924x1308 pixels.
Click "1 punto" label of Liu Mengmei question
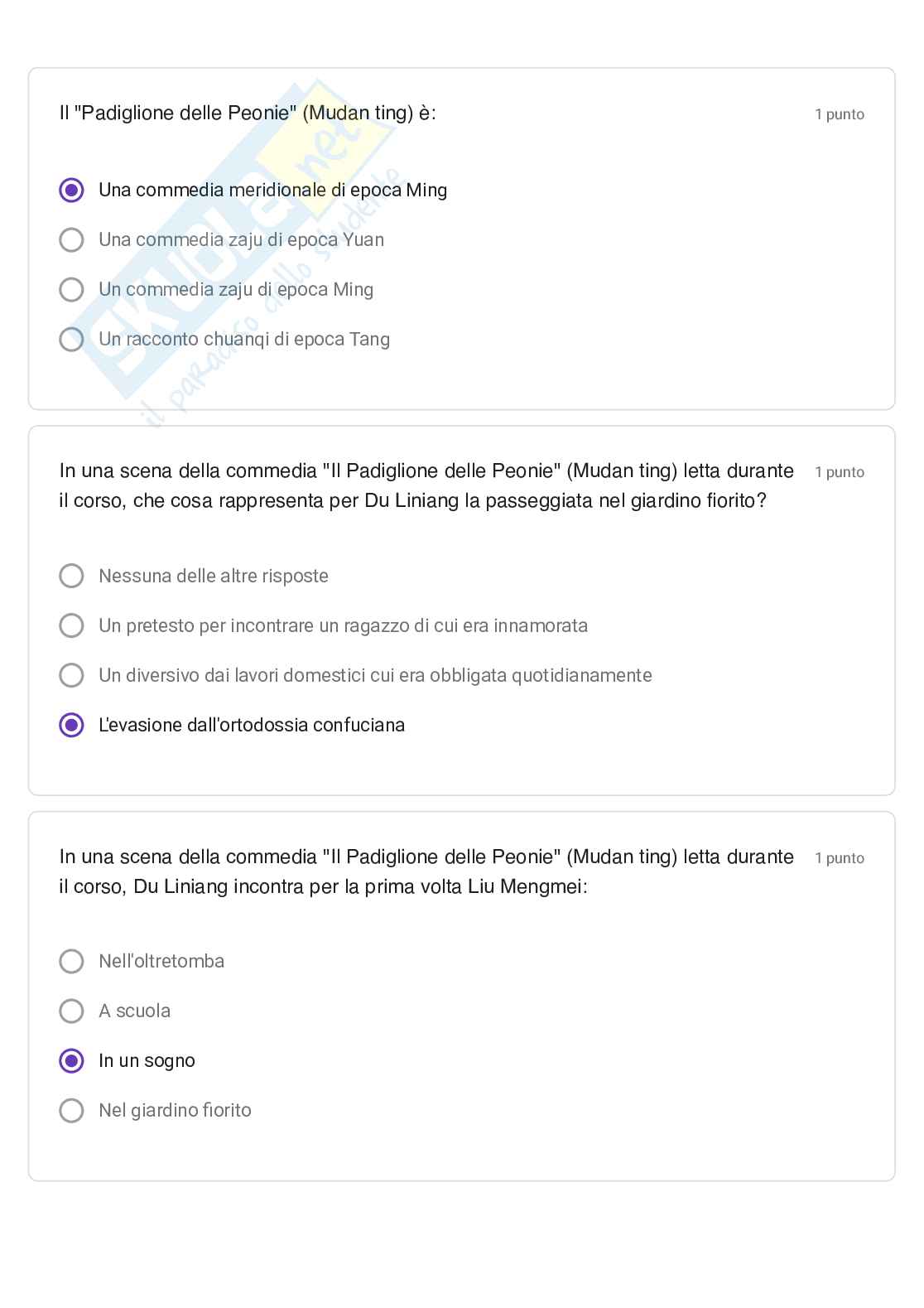pyautogui.click(x=839, y=858)
